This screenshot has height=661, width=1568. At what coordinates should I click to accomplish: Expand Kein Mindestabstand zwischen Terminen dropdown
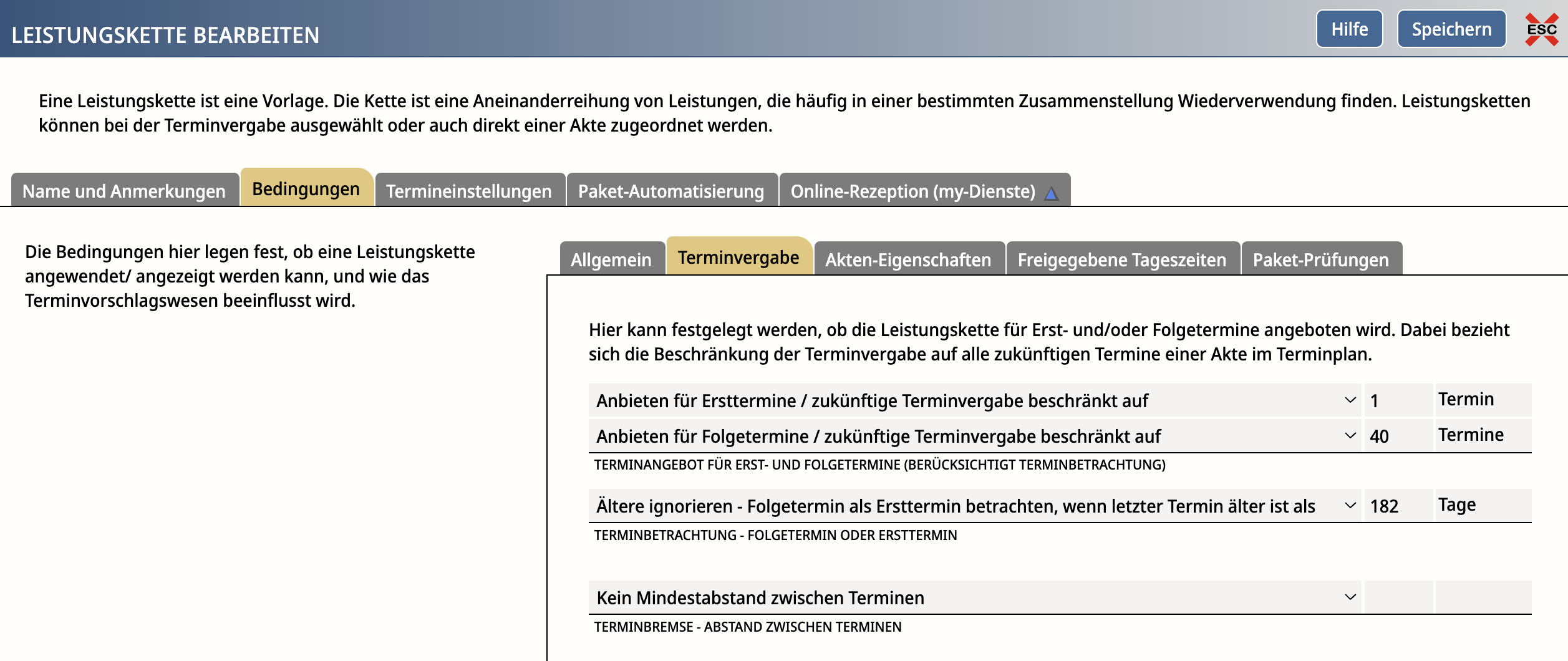[975, 597]
